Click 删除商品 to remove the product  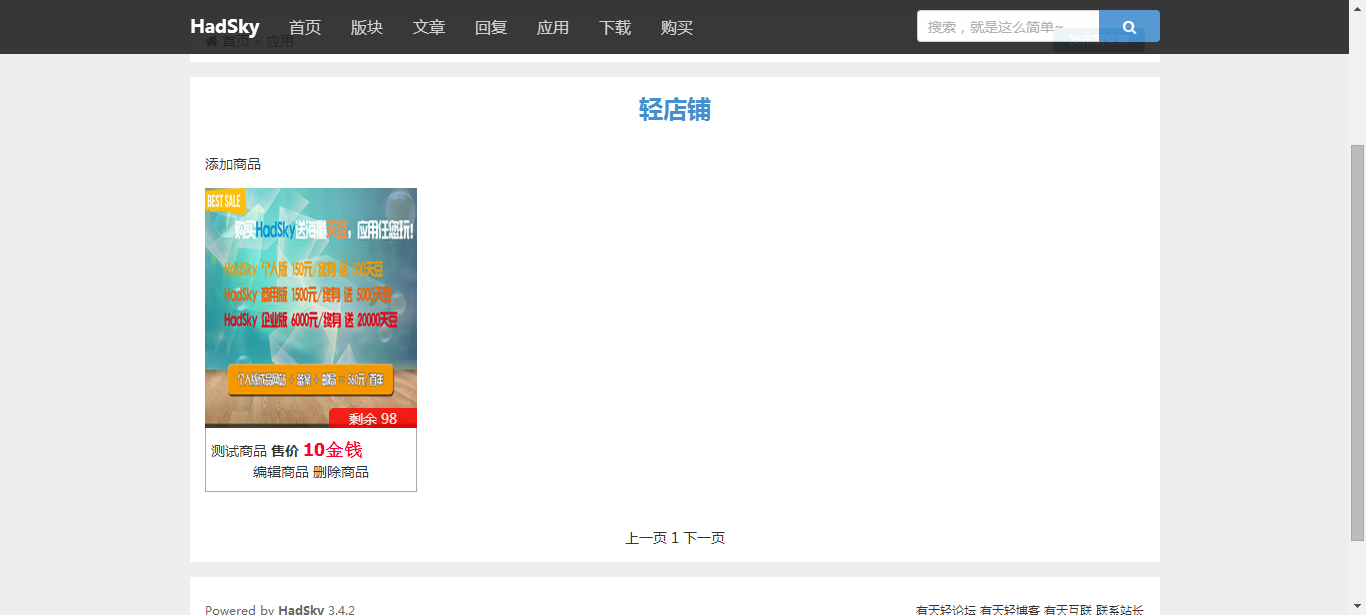coord(341,472)
